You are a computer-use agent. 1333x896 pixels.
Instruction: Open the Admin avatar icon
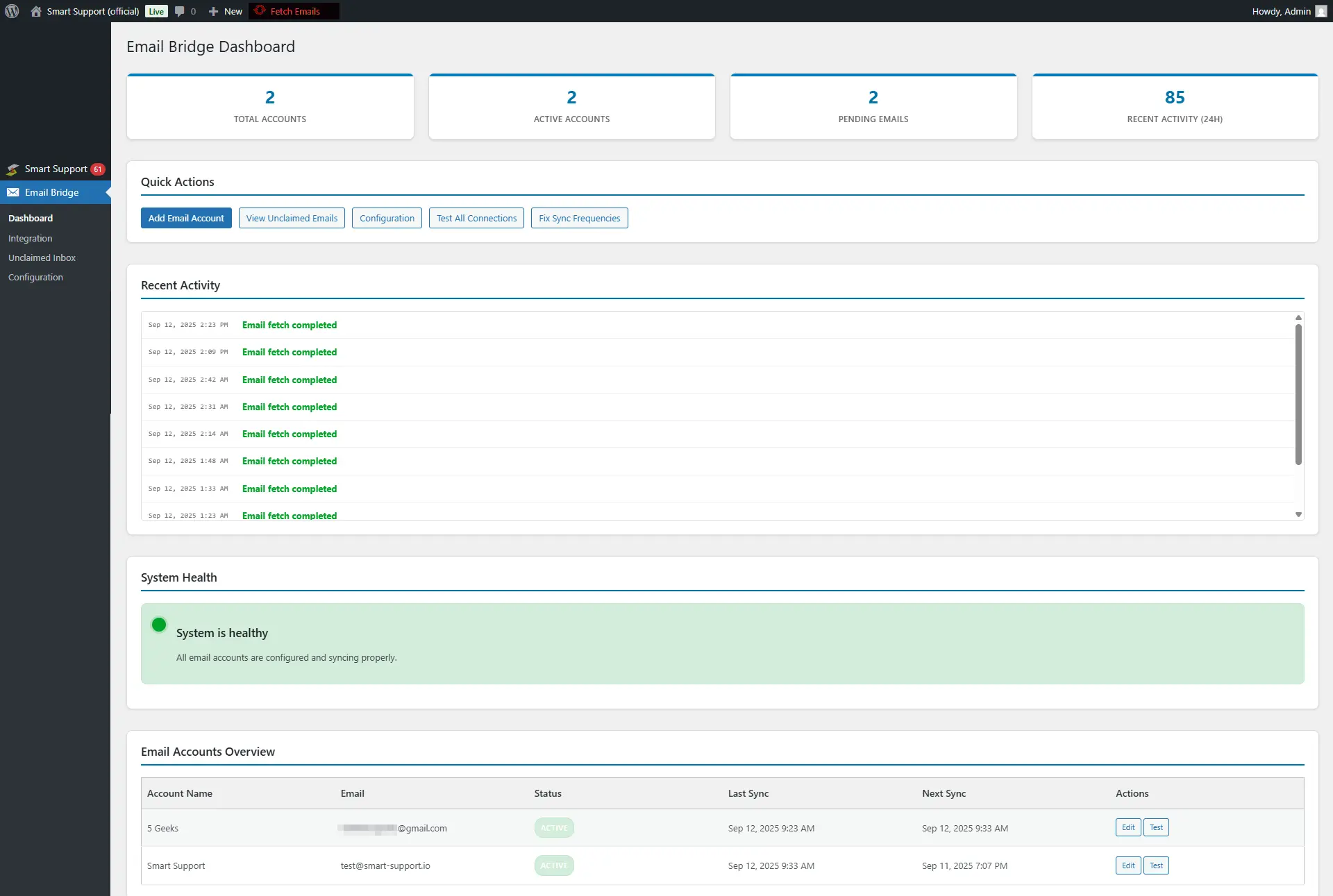coord(1321,11)
